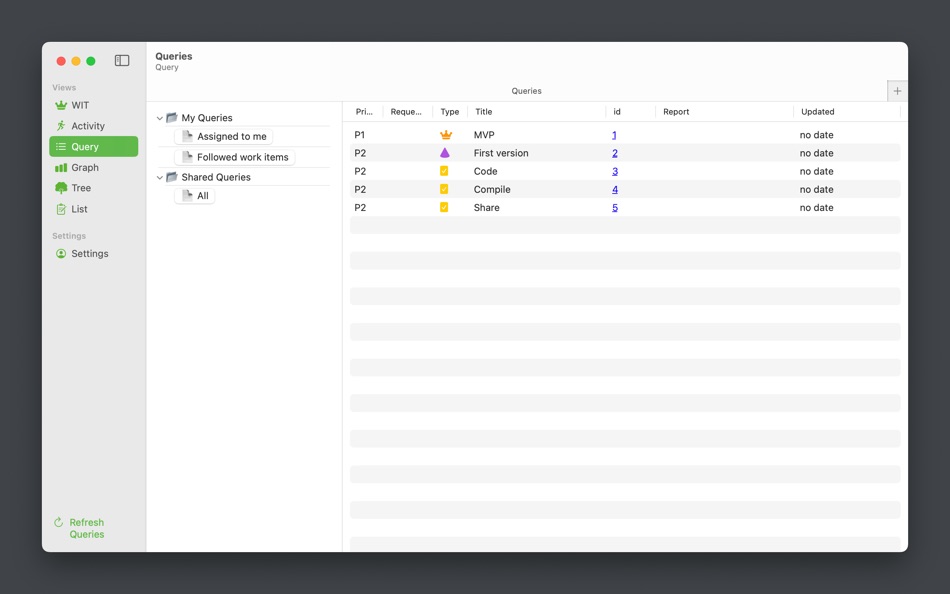950x594 pixels.
Task: Click Refresh Queries text button
Action: (x=87, y=528)
